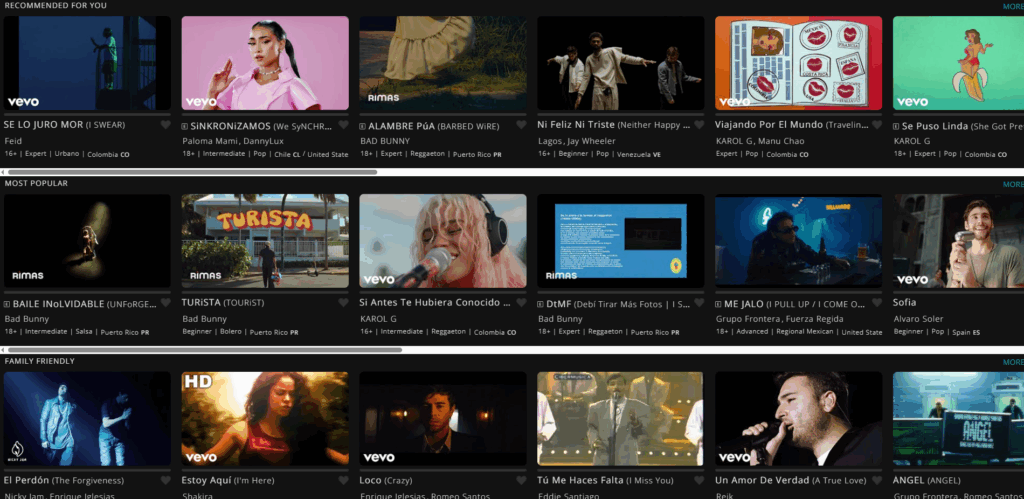The image size is (1024, 499).
Task: Open Se Puso Linda banana pin-up thumbnail
Action: pyautogui.click(x=958, y=63)
